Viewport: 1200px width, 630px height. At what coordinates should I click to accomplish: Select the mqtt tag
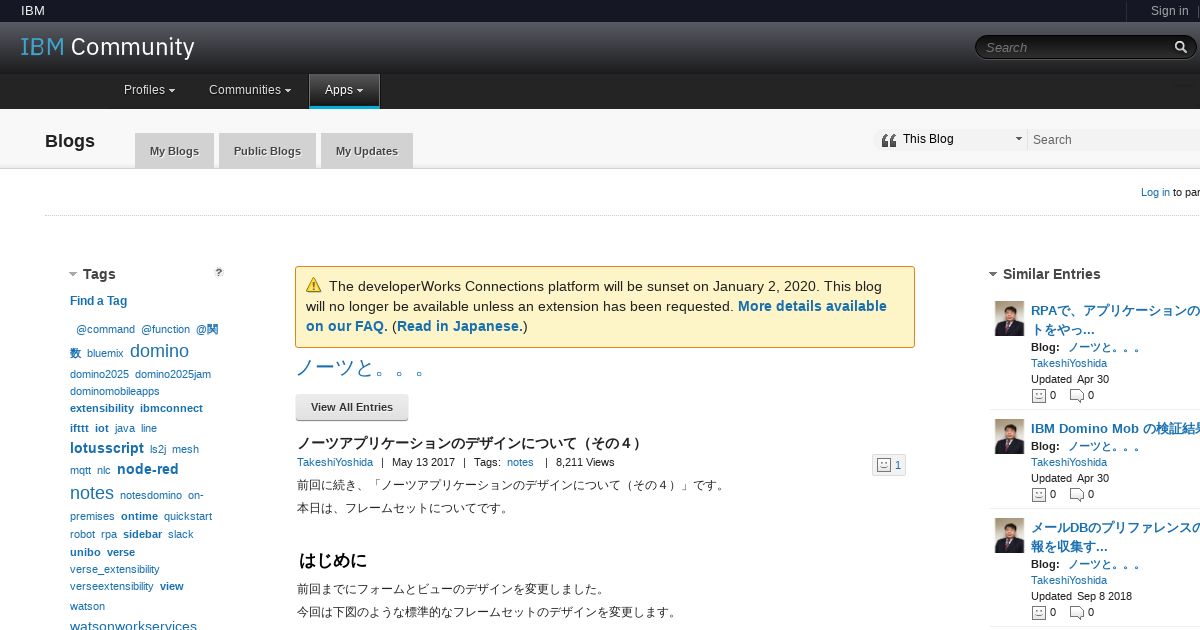point(80,470)
